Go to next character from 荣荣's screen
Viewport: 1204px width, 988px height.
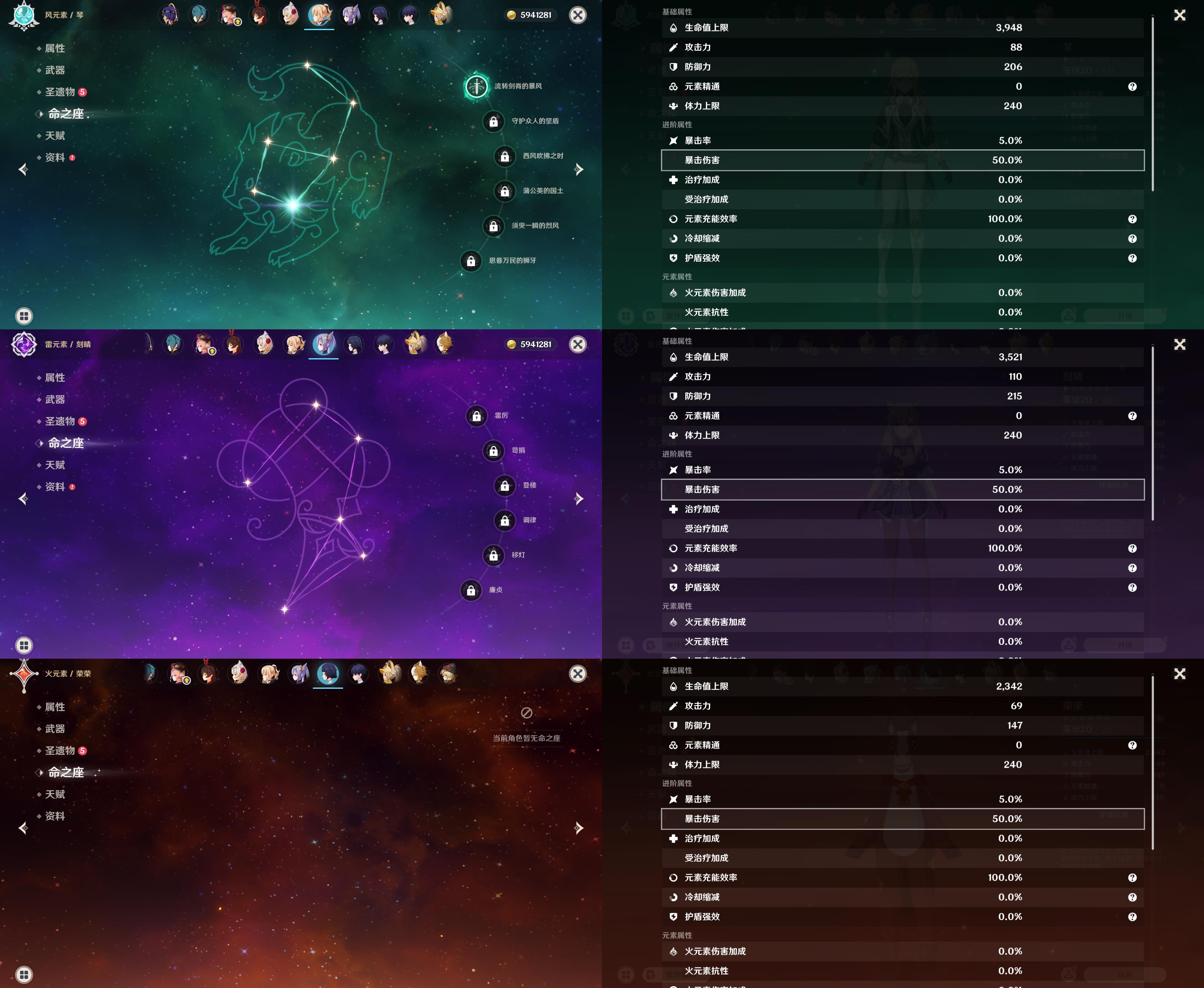point(579,827)
